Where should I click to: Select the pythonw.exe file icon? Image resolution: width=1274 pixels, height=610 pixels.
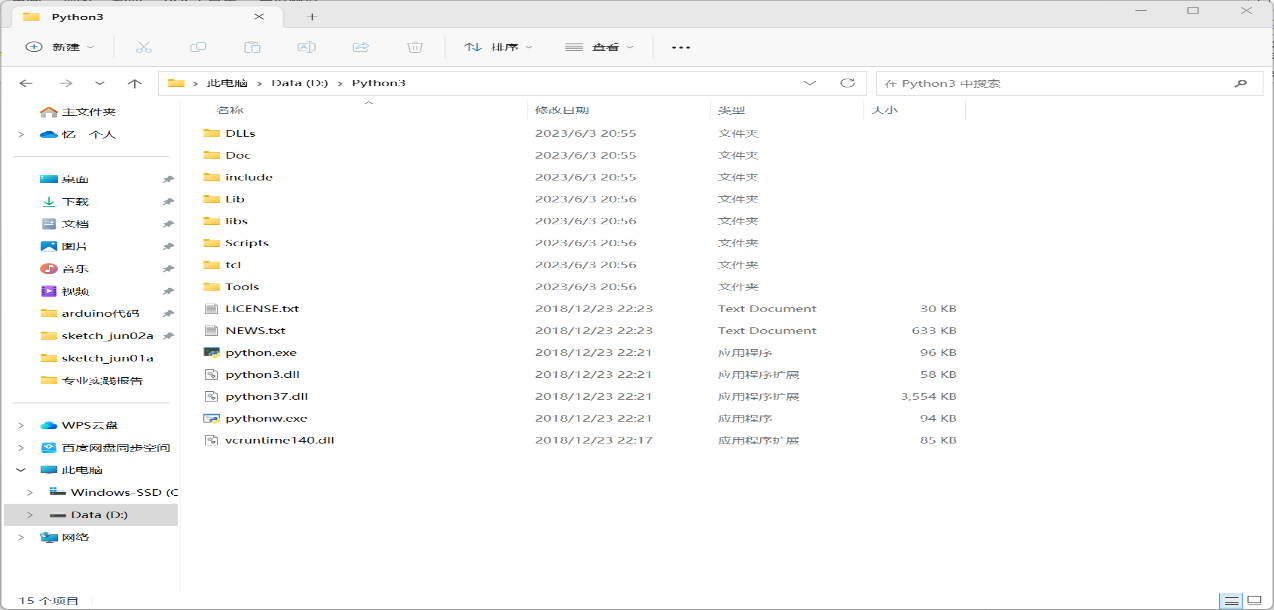211,419
